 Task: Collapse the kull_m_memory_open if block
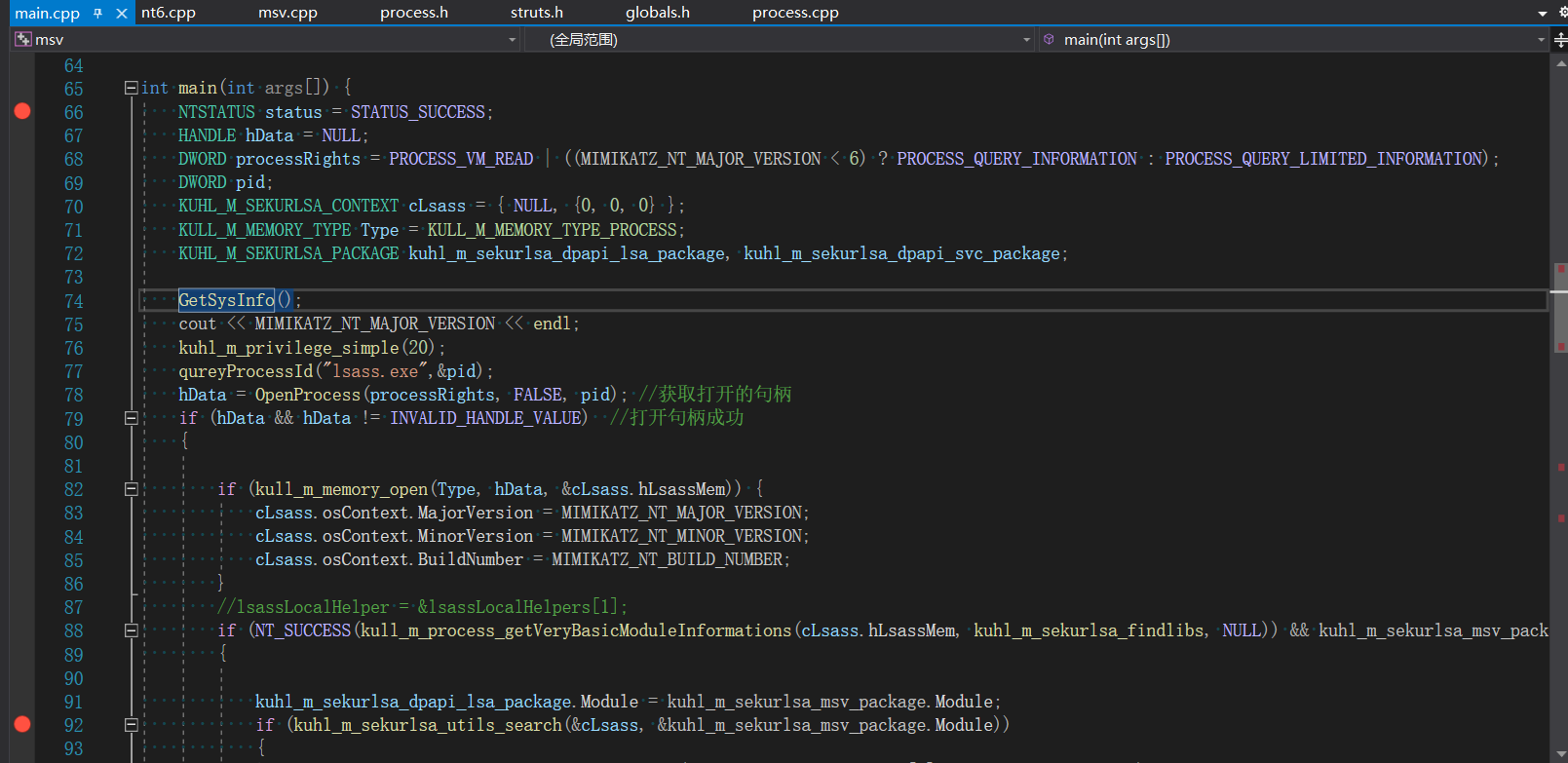point(132,489)
